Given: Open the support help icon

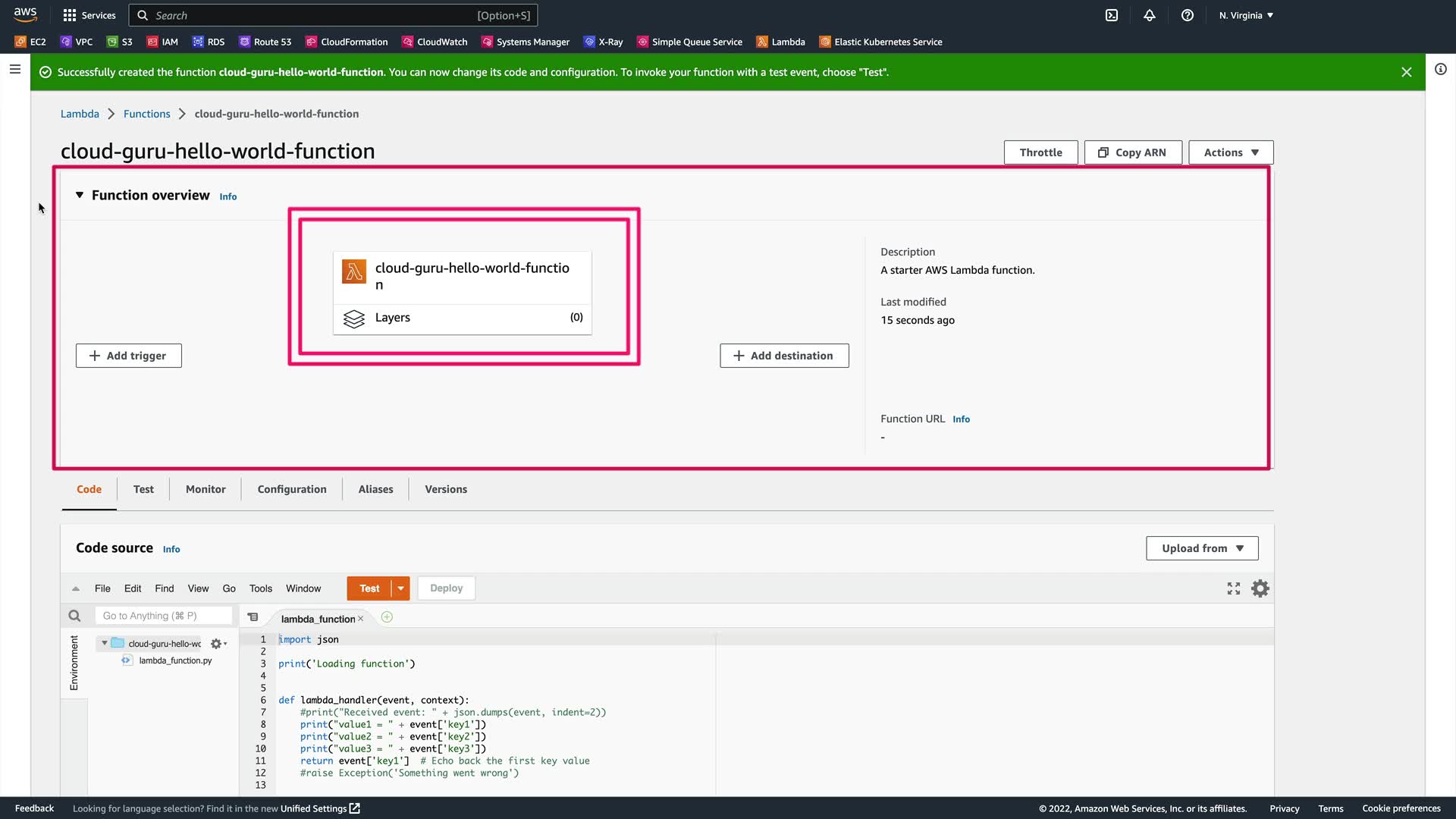Looking at the screenshot, I should pyautogui.click(x=1188, y=15).
